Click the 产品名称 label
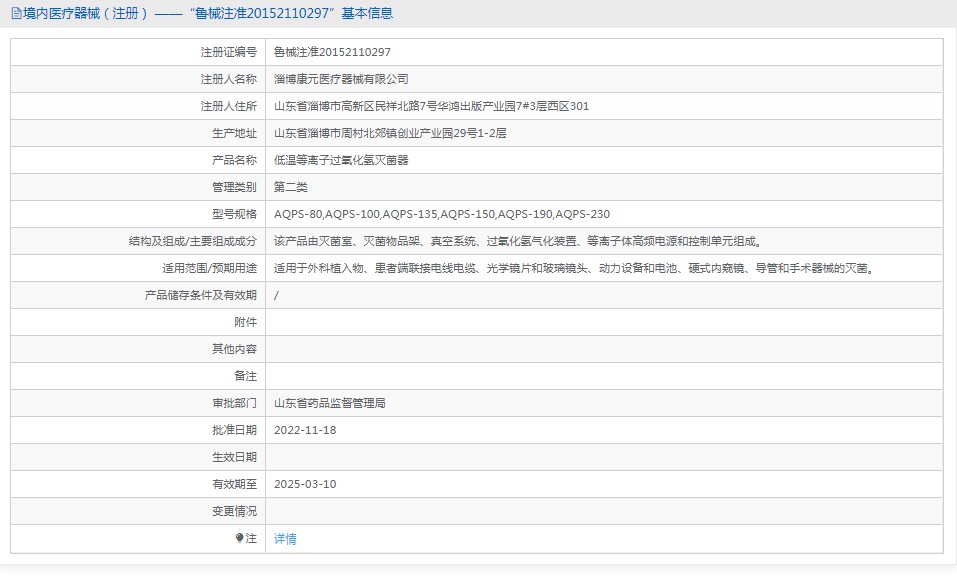The width and height of the screenshot is (957, 576). [x=234, y=160]
